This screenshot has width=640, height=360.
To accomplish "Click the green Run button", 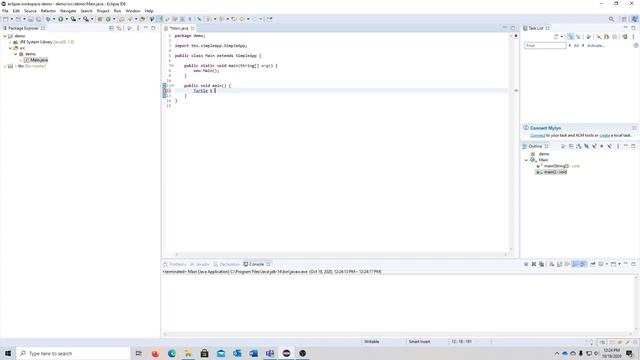I will pos(60,19).
